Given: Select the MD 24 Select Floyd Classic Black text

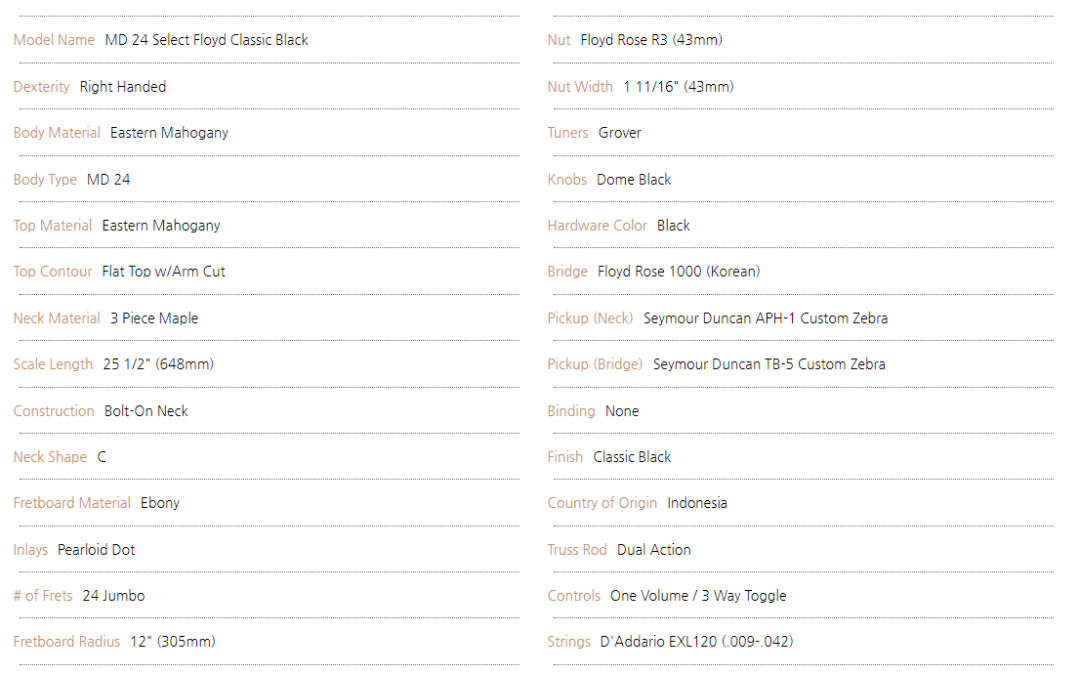Looking at the screenshot, I should 207,40.
